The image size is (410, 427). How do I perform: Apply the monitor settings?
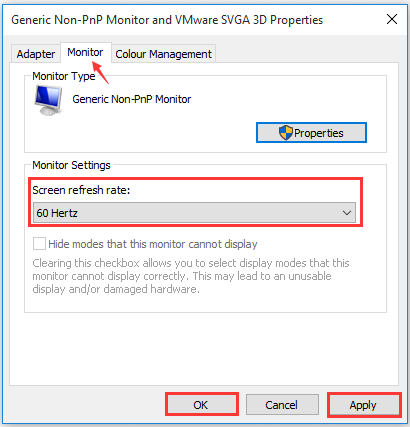[x=364, y=405]
